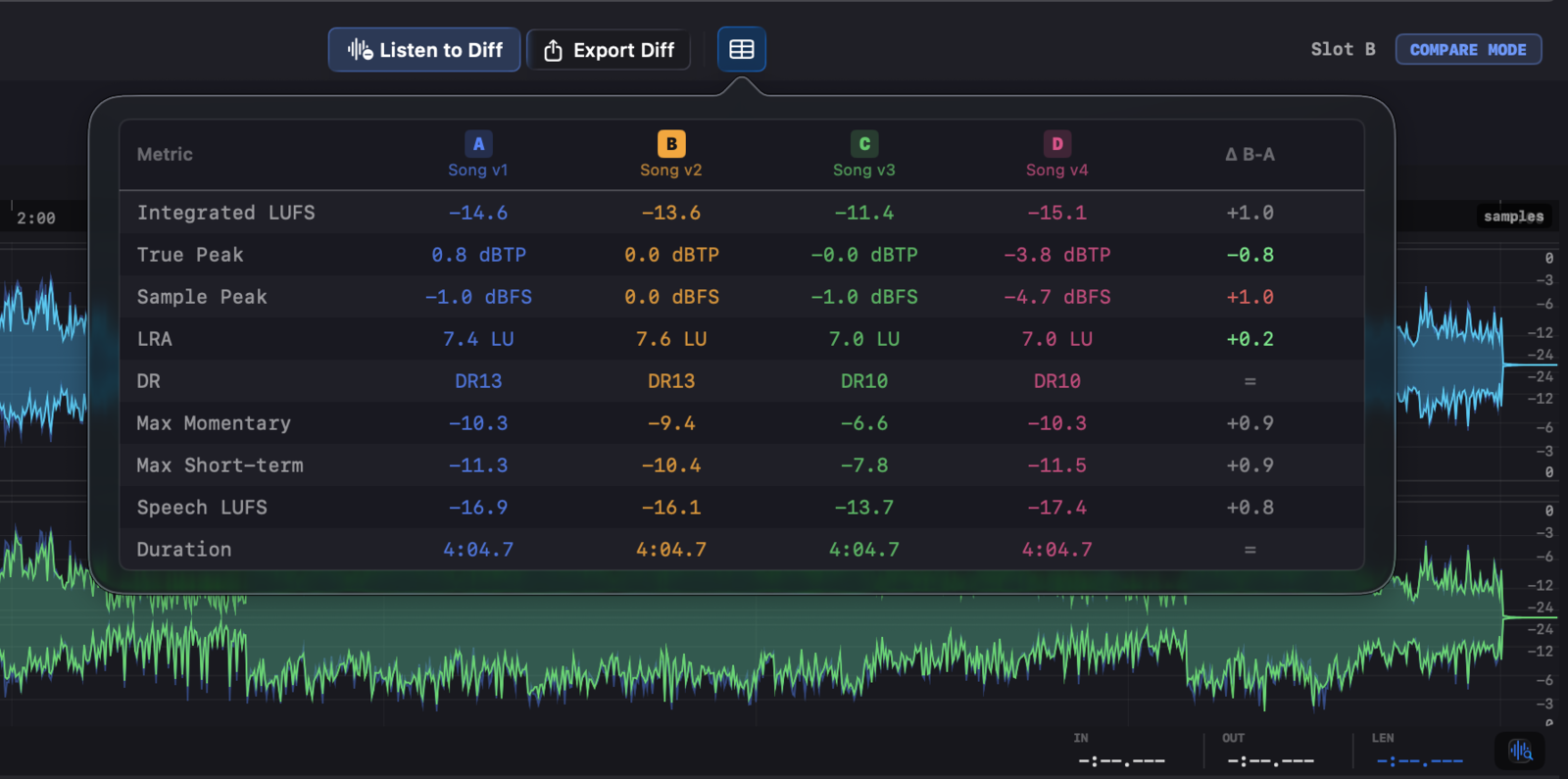Viewport: 1568px width, 779px height.
Task: Click the COMPARE MODE button
Action: [1468, 50]
